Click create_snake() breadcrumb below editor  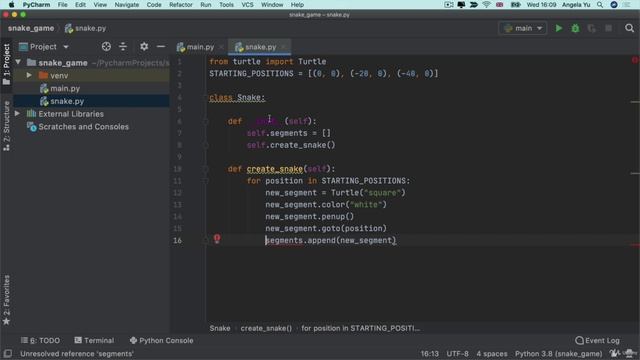pyautogui.click(x=266, y=328)
